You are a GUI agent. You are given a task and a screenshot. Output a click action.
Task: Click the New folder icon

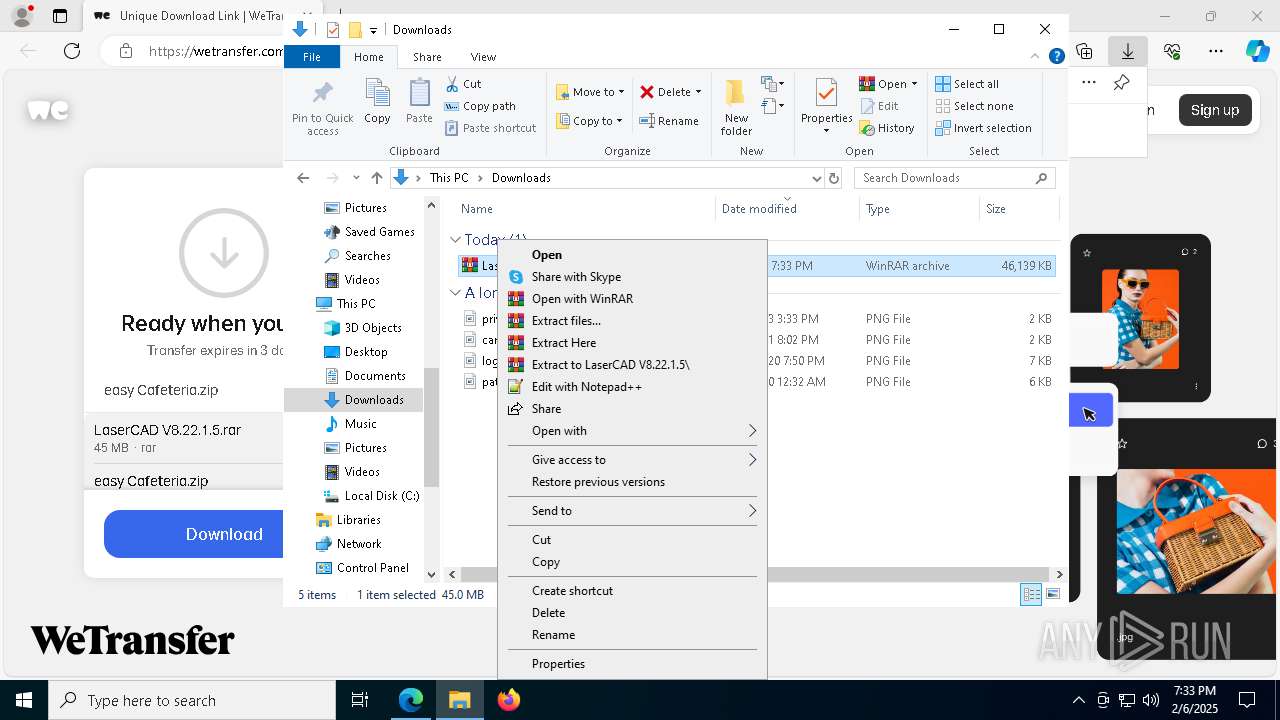tap(736, 94)
